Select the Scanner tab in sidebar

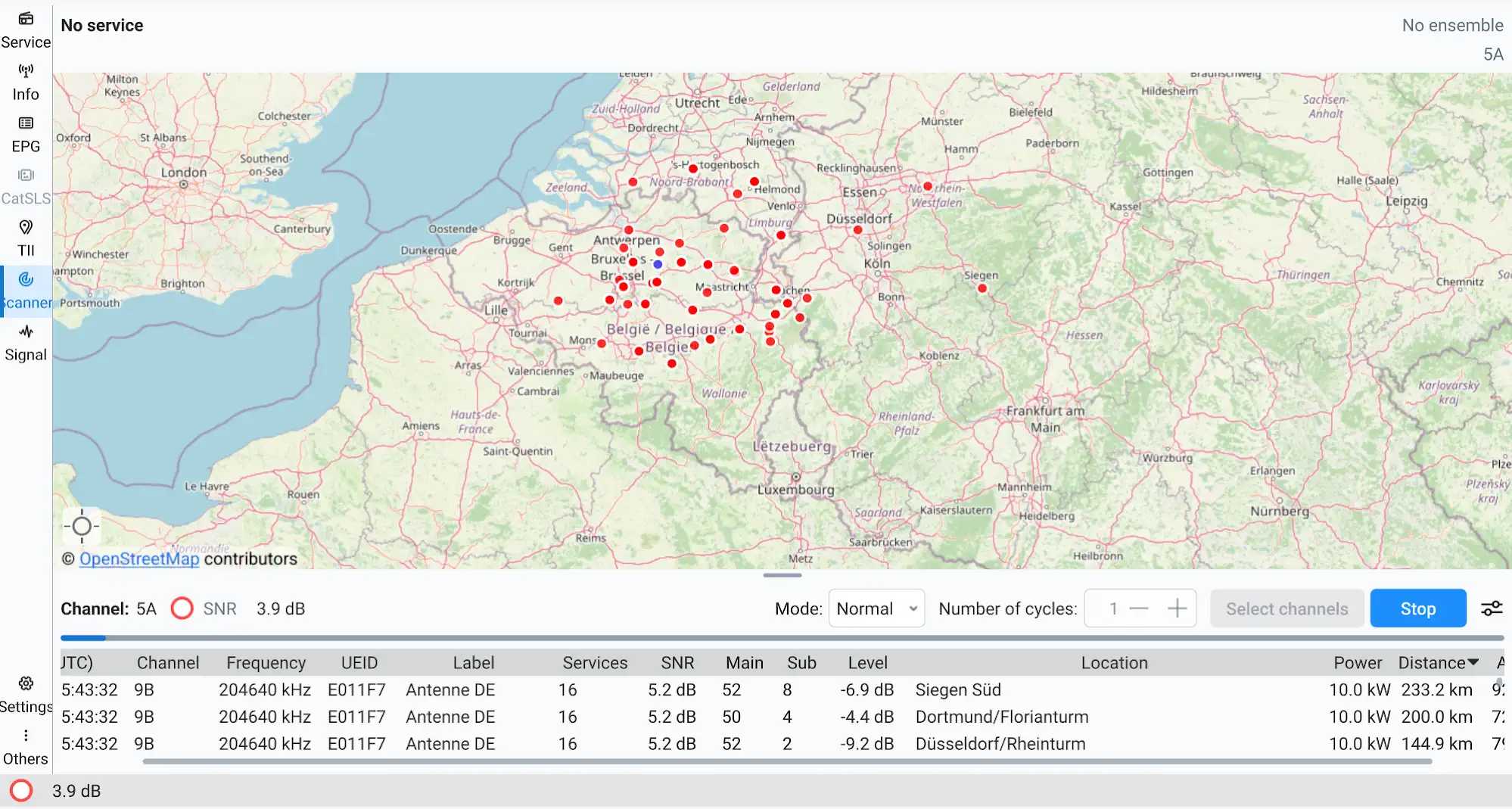(x=26, y=291)
